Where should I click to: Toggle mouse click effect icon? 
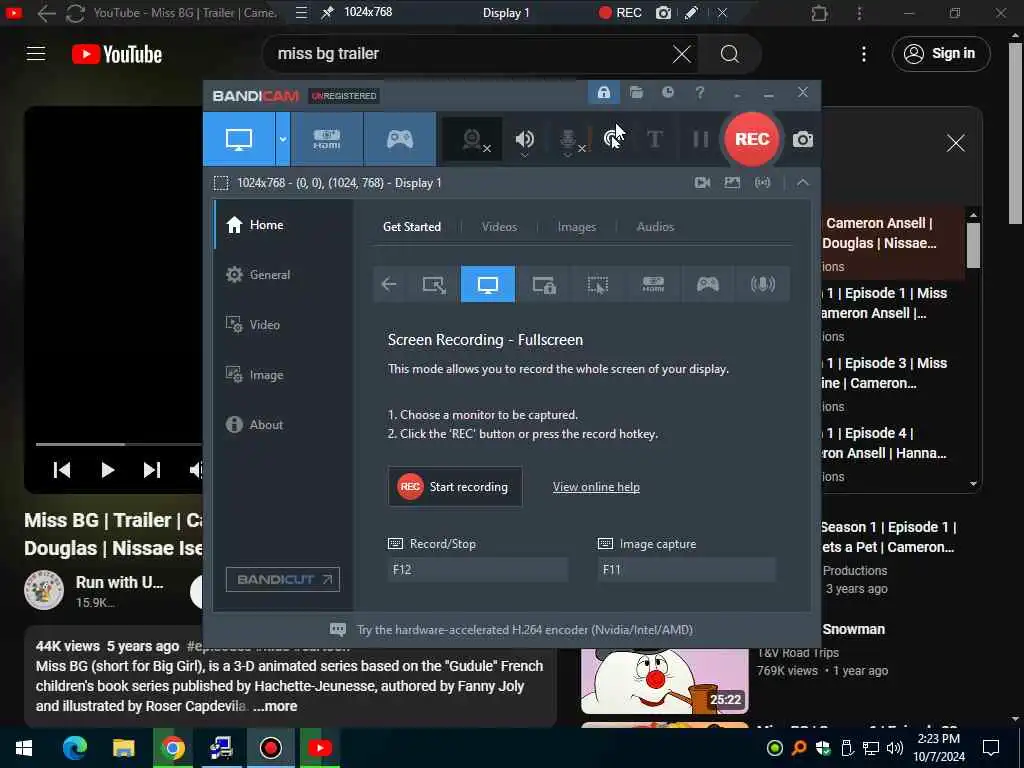[x=612, y=139]
